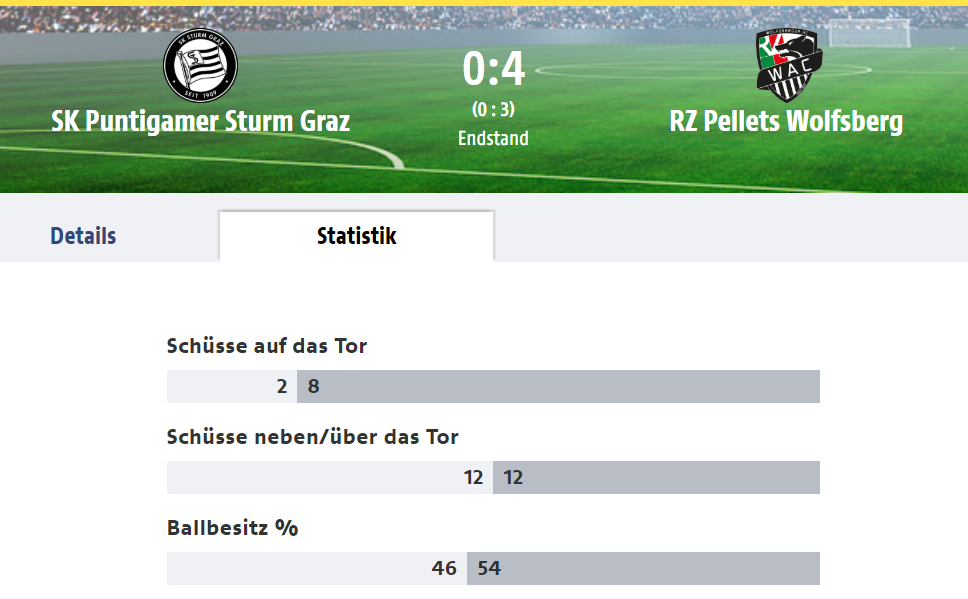968x599 pixels.
Task: Click the Schüsse neben/über das Tor heading
Action: (312, 437)
